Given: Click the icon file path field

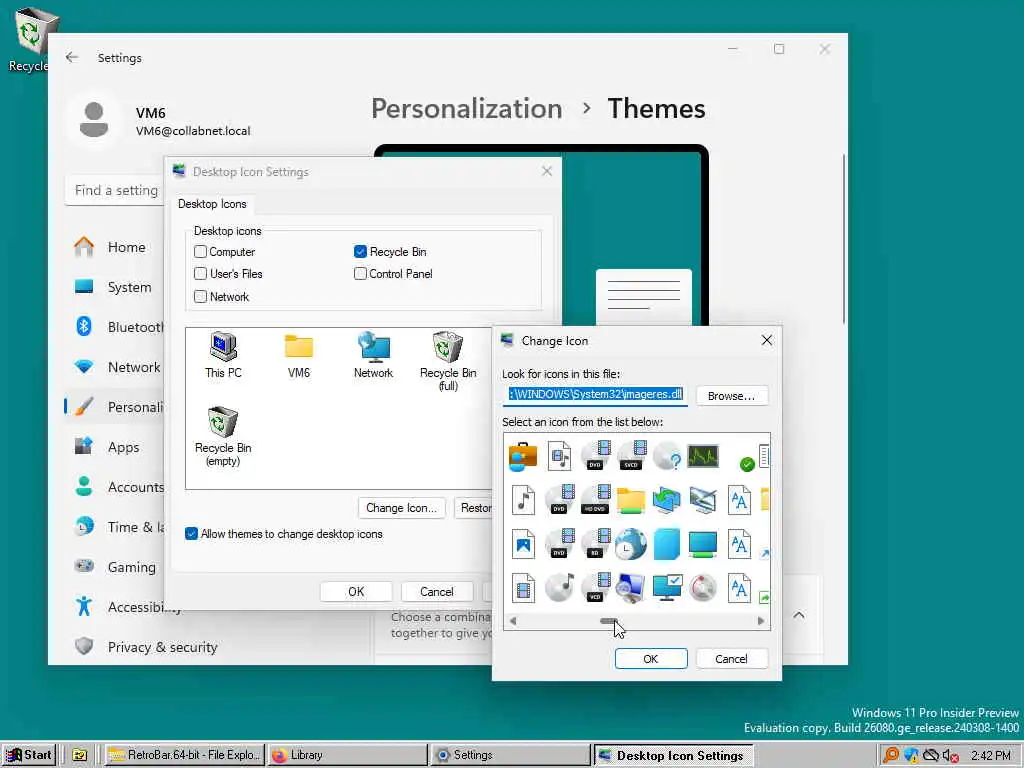Looking at the screenshot, I should (595, 394).
